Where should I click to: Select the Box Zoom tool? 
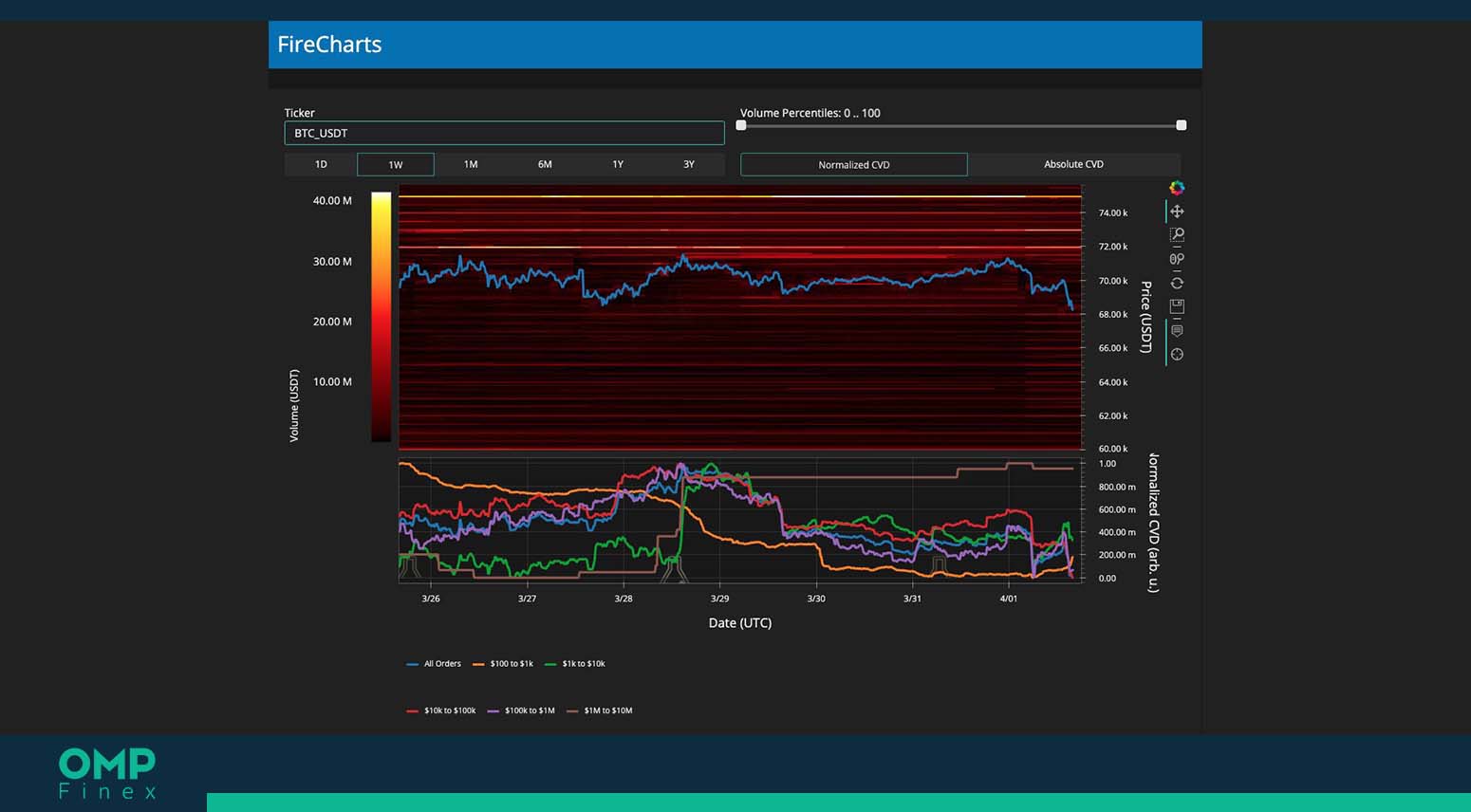(x=1177, y=235)
